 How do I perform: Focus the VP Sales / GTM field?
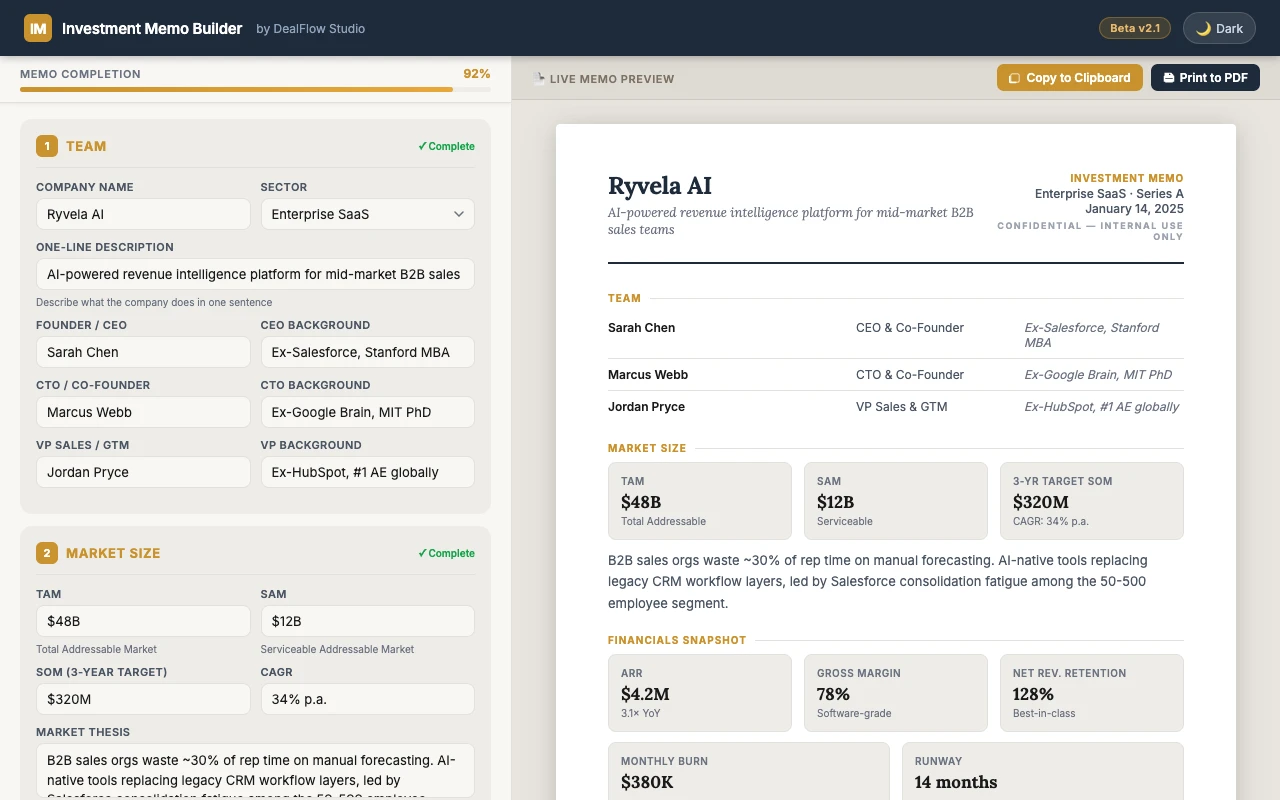143,472
